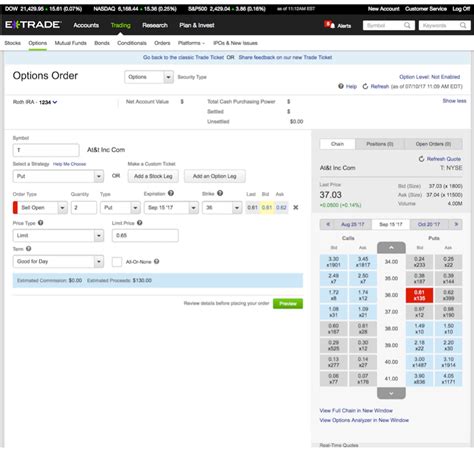Click the Show less link

click(454, 101)
